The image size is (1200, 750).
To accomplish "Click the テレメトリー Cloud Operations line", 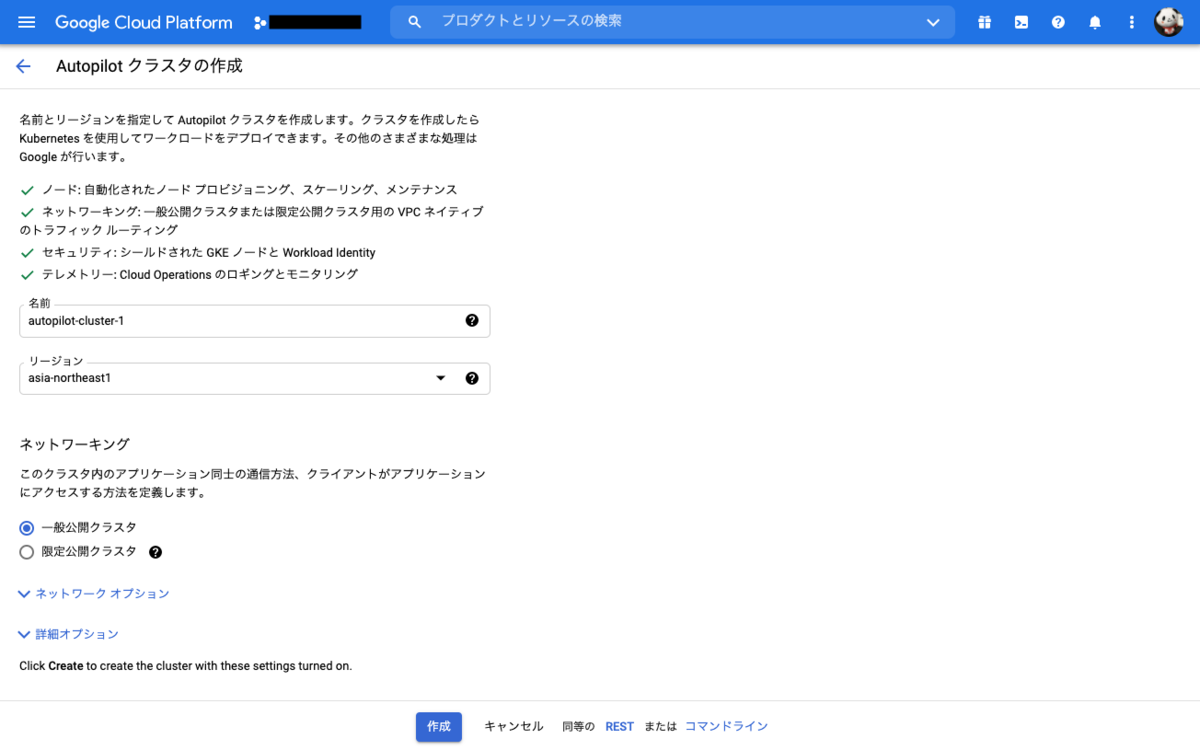I will point(189,274).
